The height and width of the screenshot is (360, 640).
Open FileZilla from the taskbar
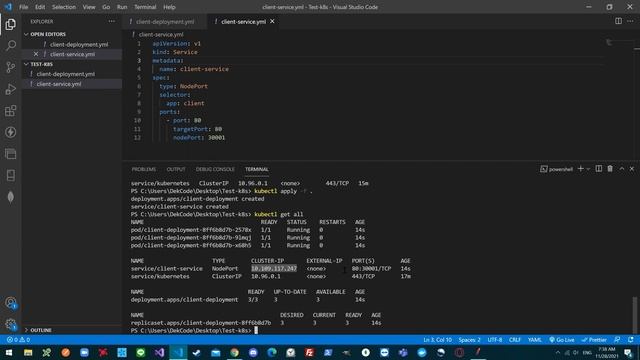pyautogui.click(x=309, y=352)
